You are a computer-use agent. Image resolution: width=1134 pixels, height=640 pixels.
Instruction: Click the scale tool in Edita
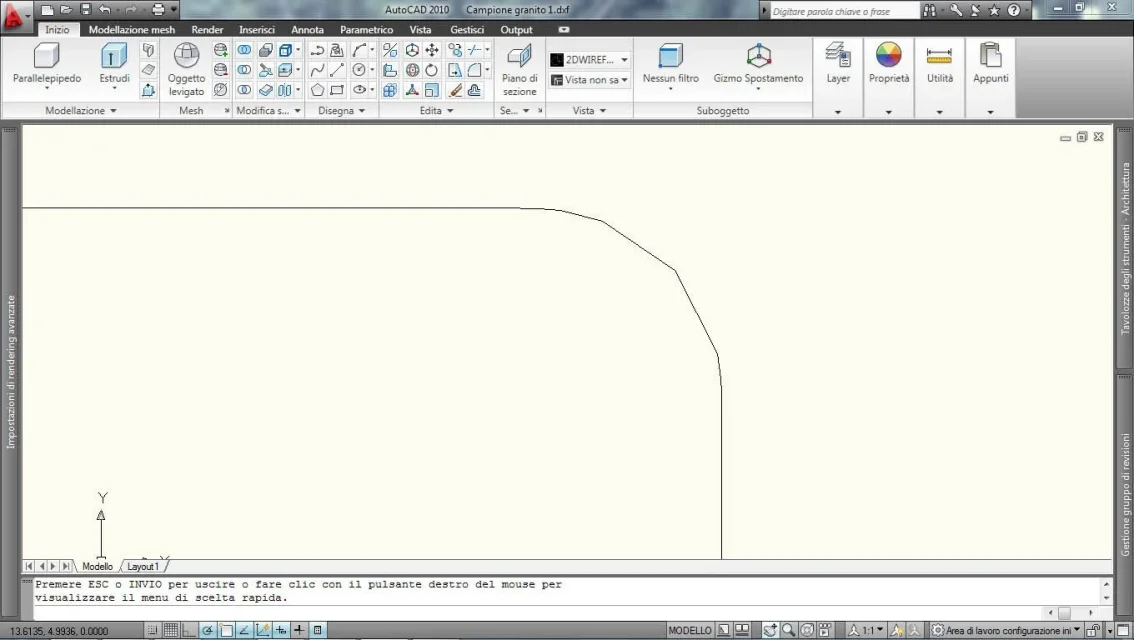tap(432, 90)
